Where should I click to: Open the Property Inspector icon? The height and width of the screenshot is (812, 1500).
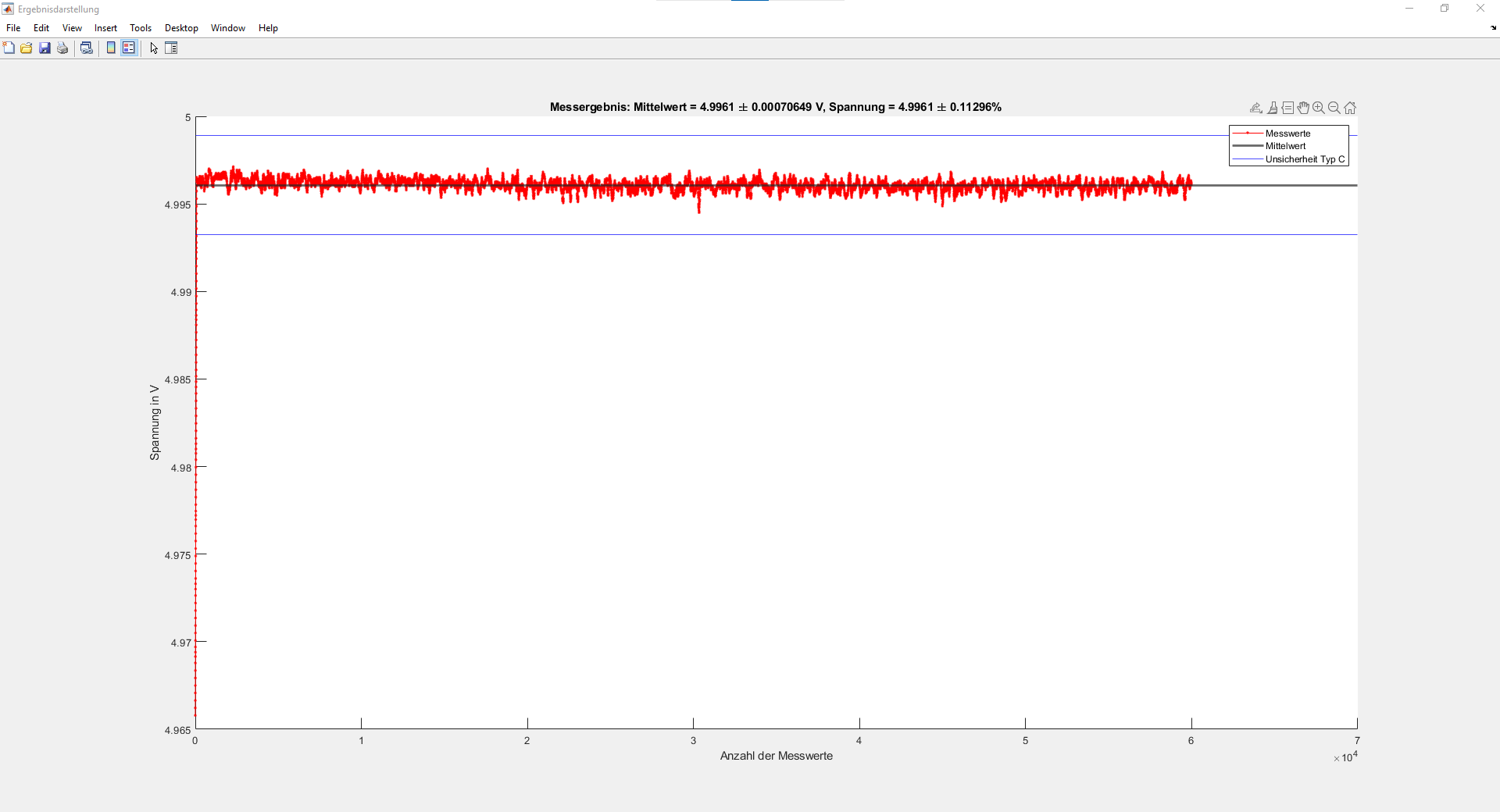coord(171,48)
